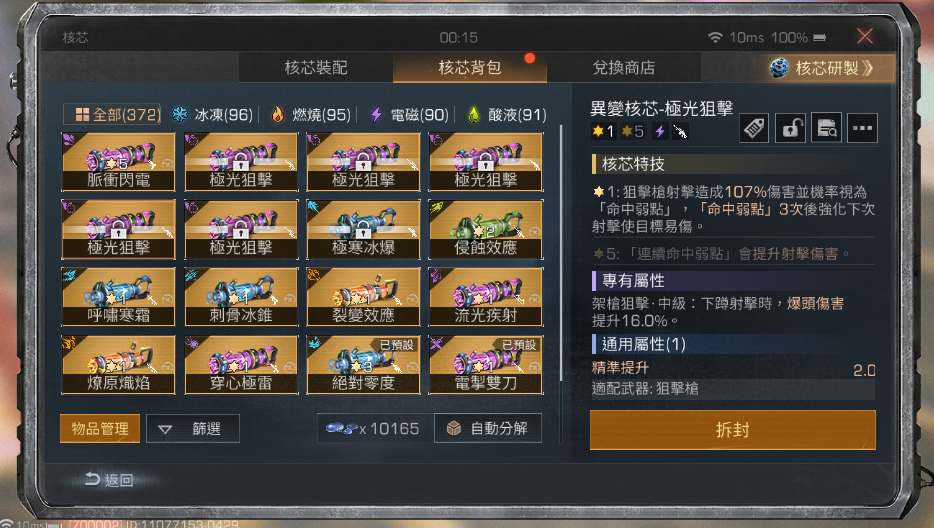This screenshot has width=934, height=528.
Task: Filter by 冰凍 snowflake category
Action: tap(212, 114)
